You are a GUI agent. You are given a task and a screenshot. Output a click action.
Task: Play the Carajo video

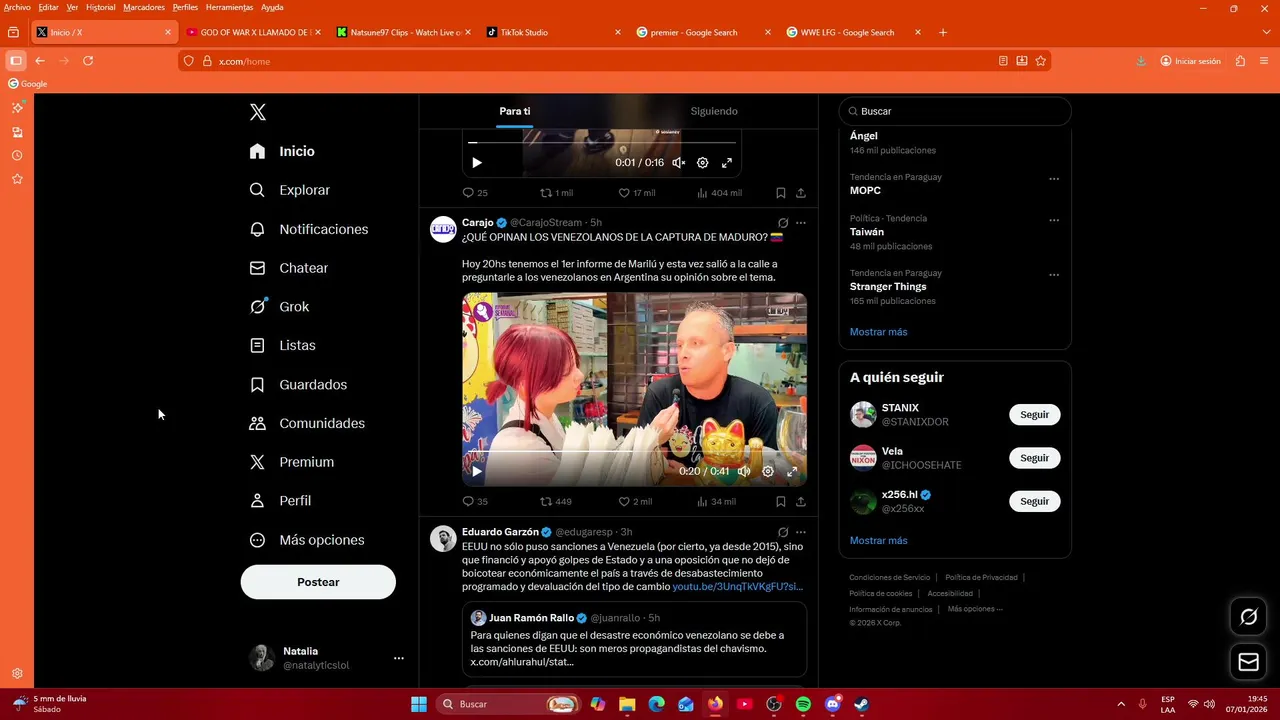click(x=477, y=471)
